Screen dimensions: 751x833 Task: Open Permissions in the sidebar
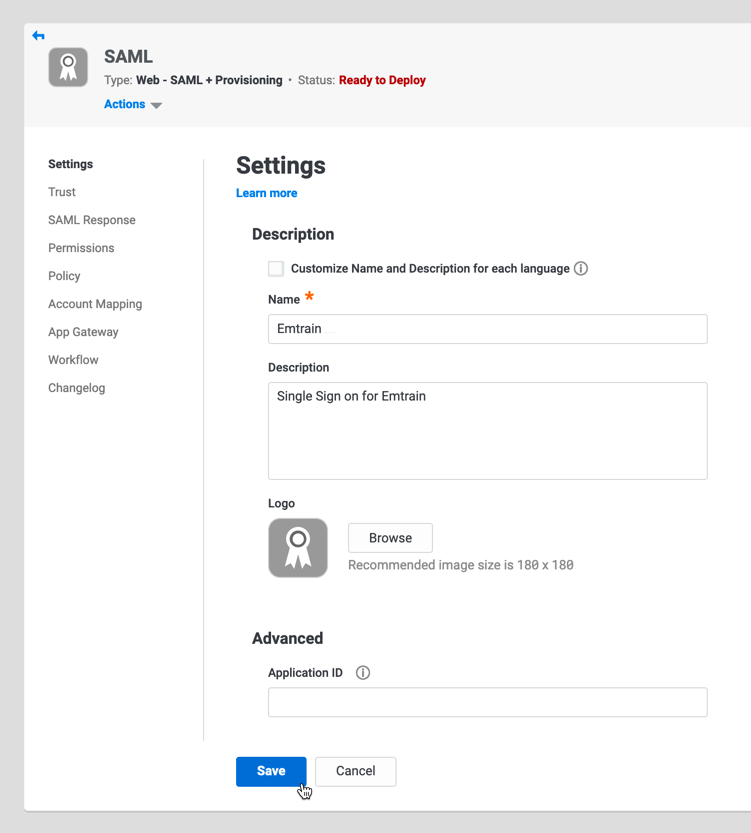pyautogui.click(x=81, y=248)
